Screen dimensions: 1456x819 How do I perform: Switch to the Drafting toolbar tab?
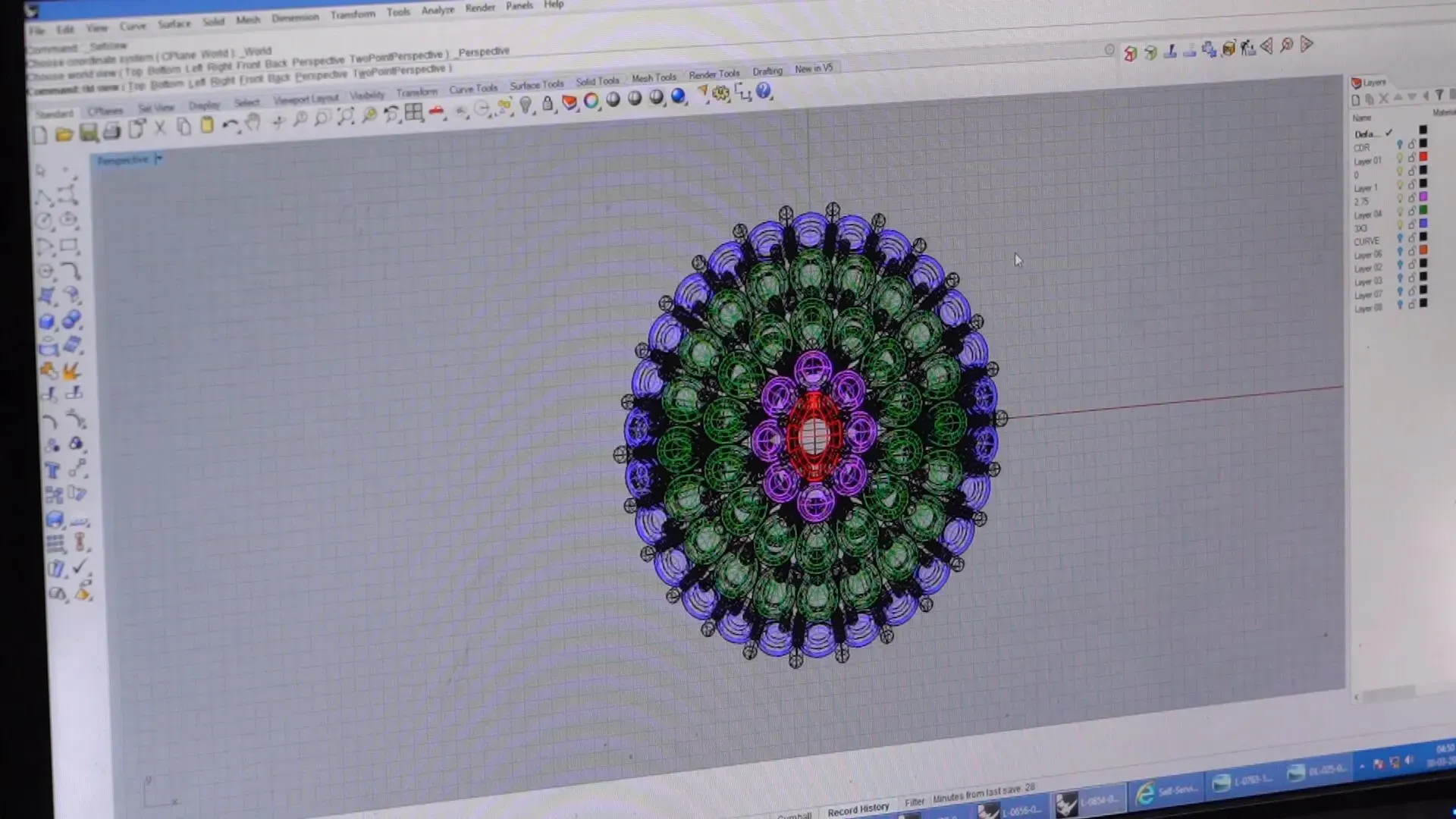(x=767, y=71)
